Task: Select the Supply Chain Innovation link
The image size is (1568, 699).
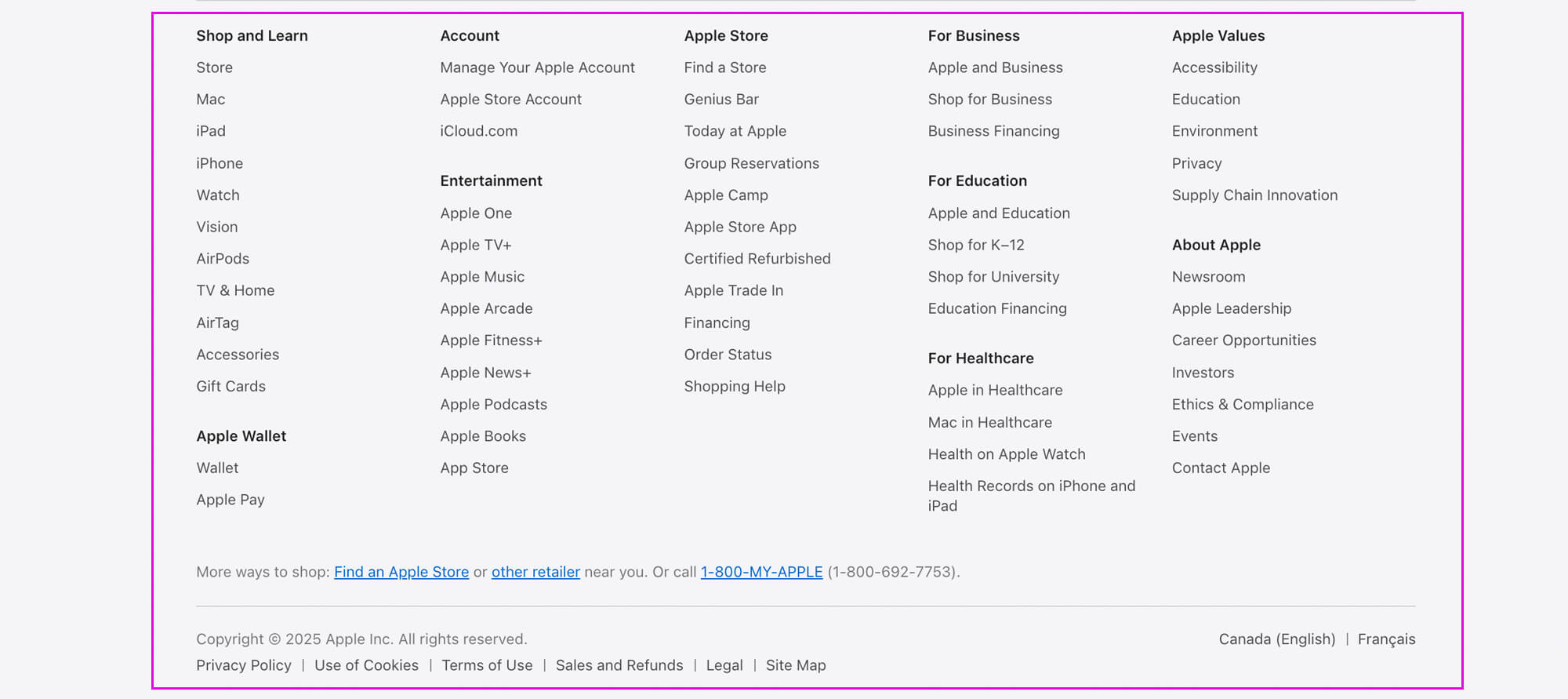Action: point(1254,195)
